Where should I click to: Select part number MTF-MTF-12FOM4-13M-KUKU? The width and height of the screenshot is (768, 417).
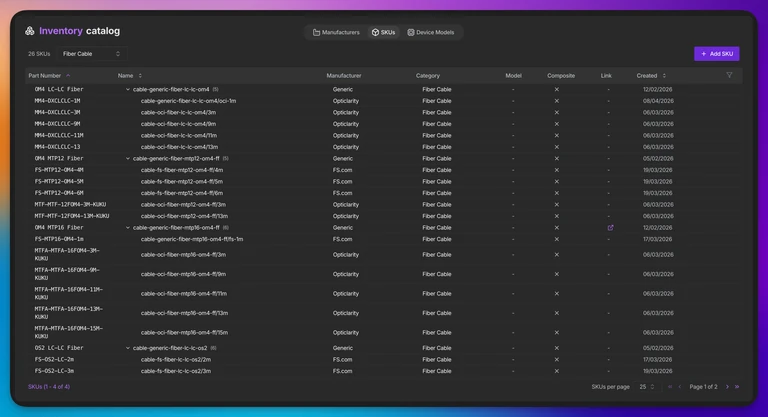click(72, 216)
